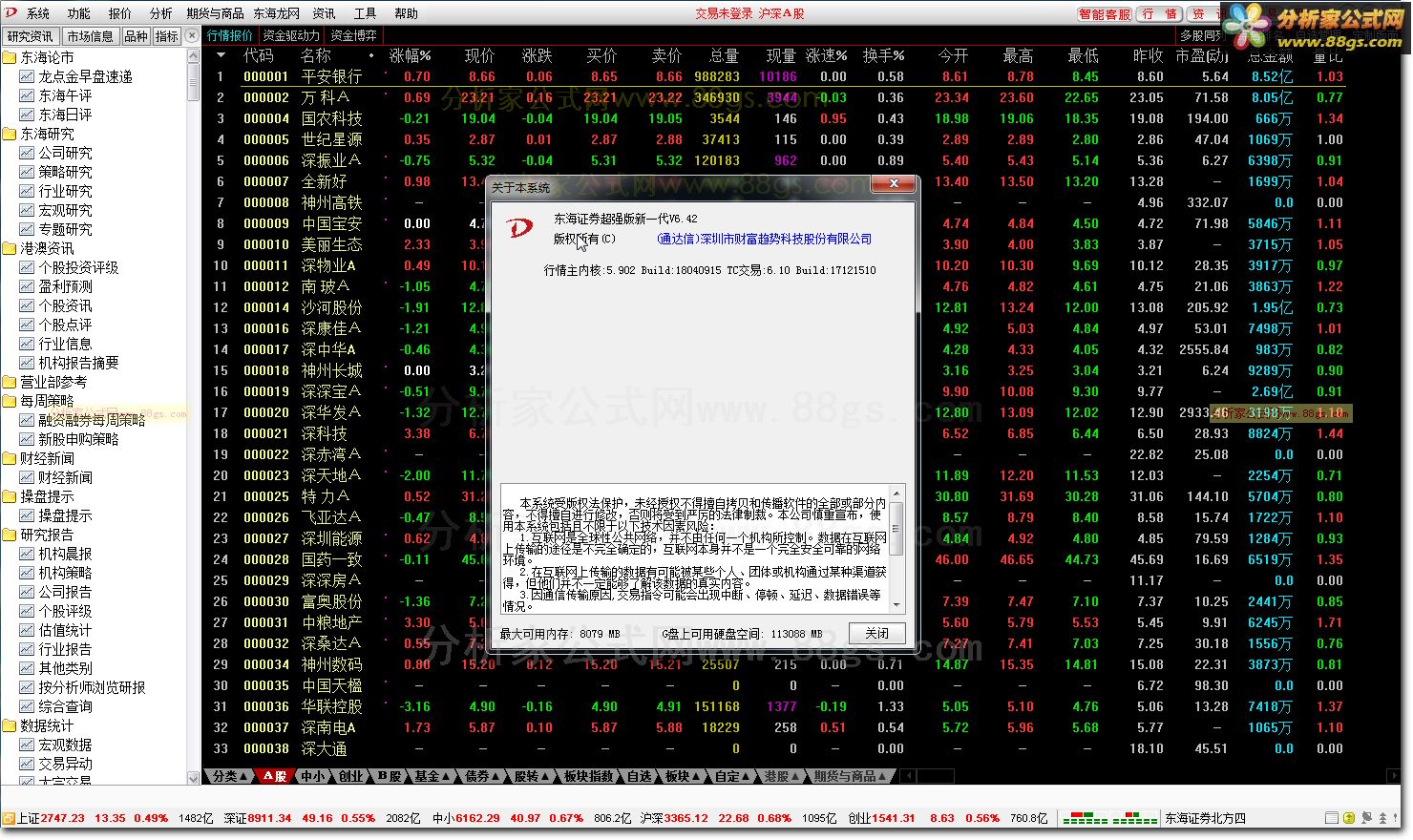Click the 数据统计 folder icon
This screenshot has width=1413, height=840.
click(x=10, y=725)
